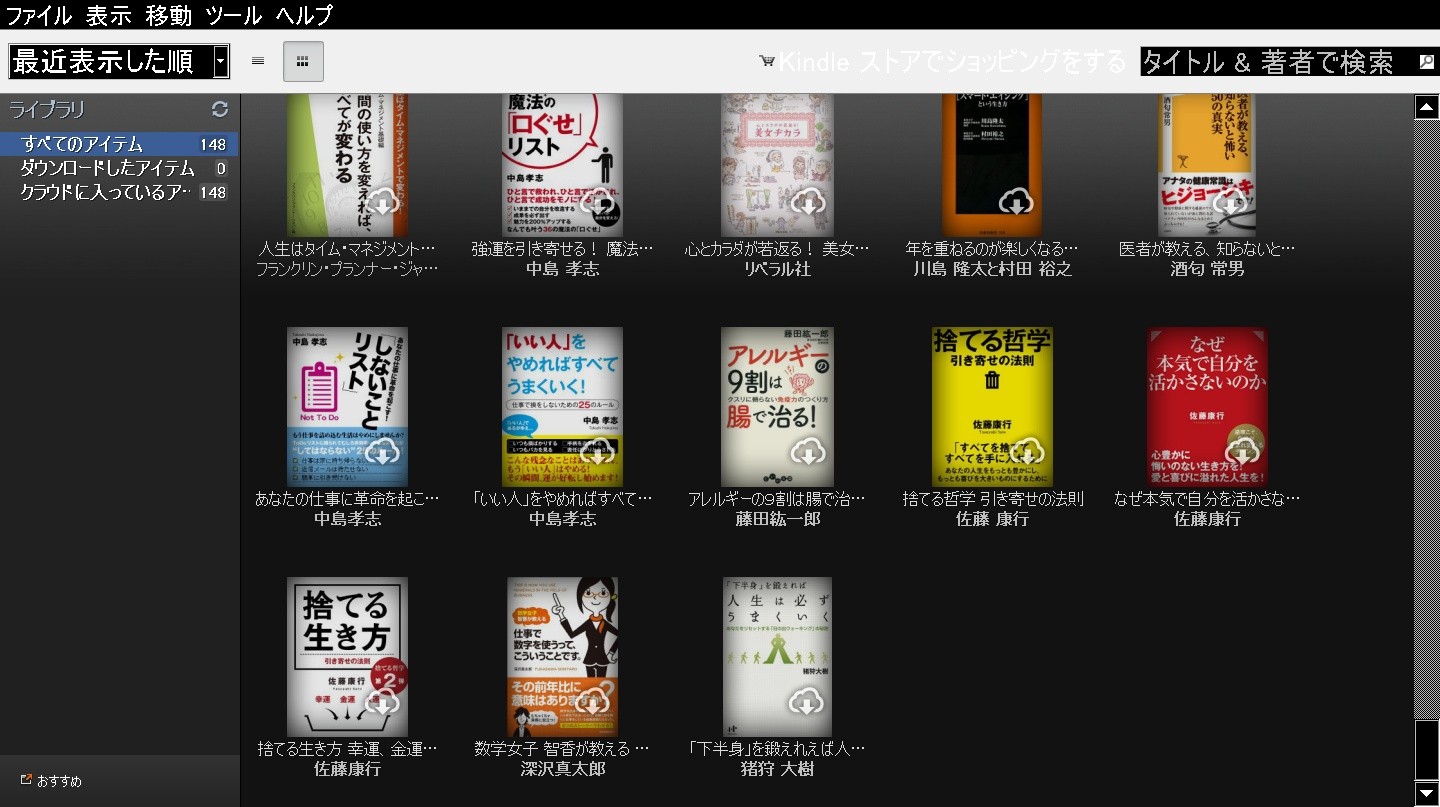Switch to list view layout
The width and height of the screenshot is (1440, 807).
click(x=258, y=61)
